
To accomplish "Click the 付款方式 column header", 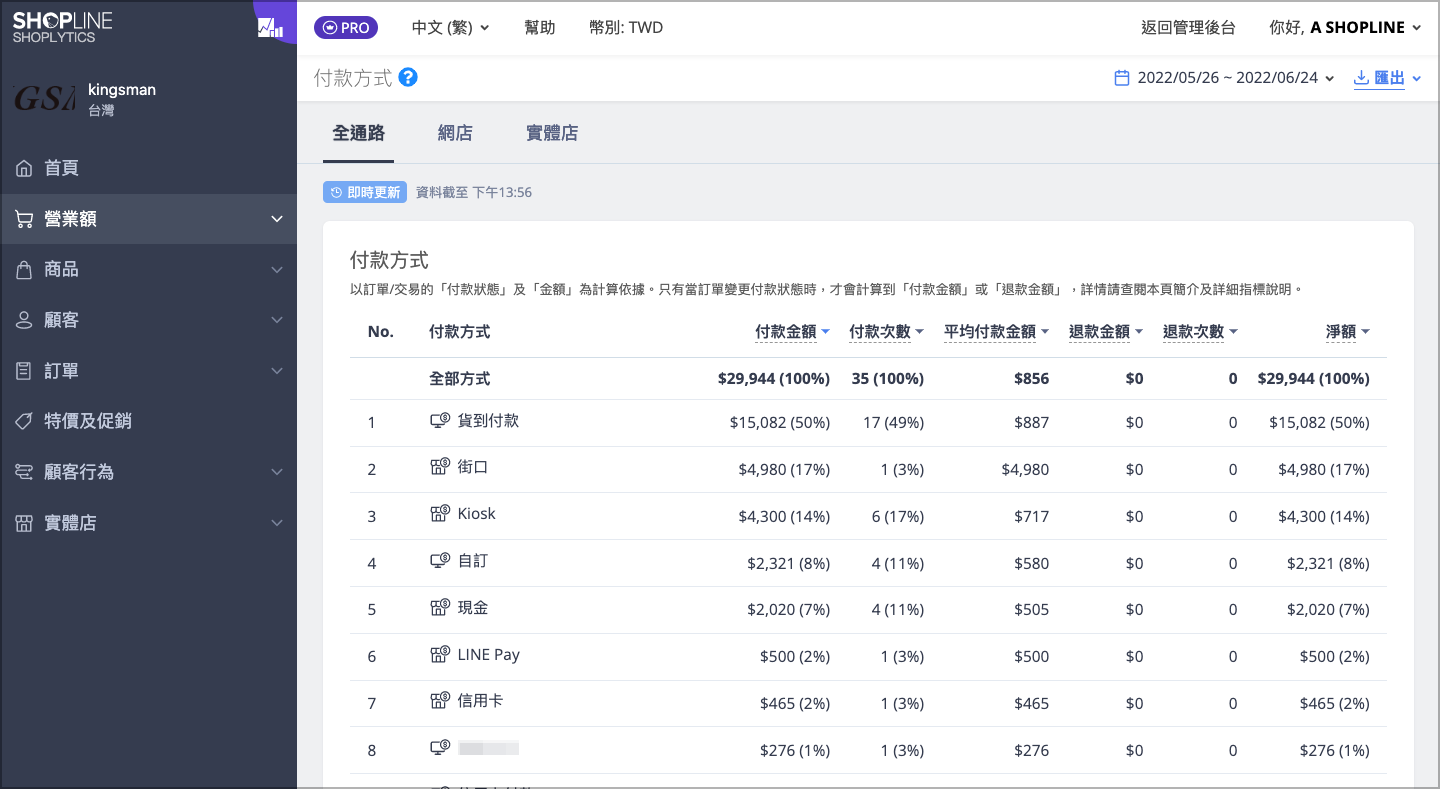I will [x=459, y=332].
